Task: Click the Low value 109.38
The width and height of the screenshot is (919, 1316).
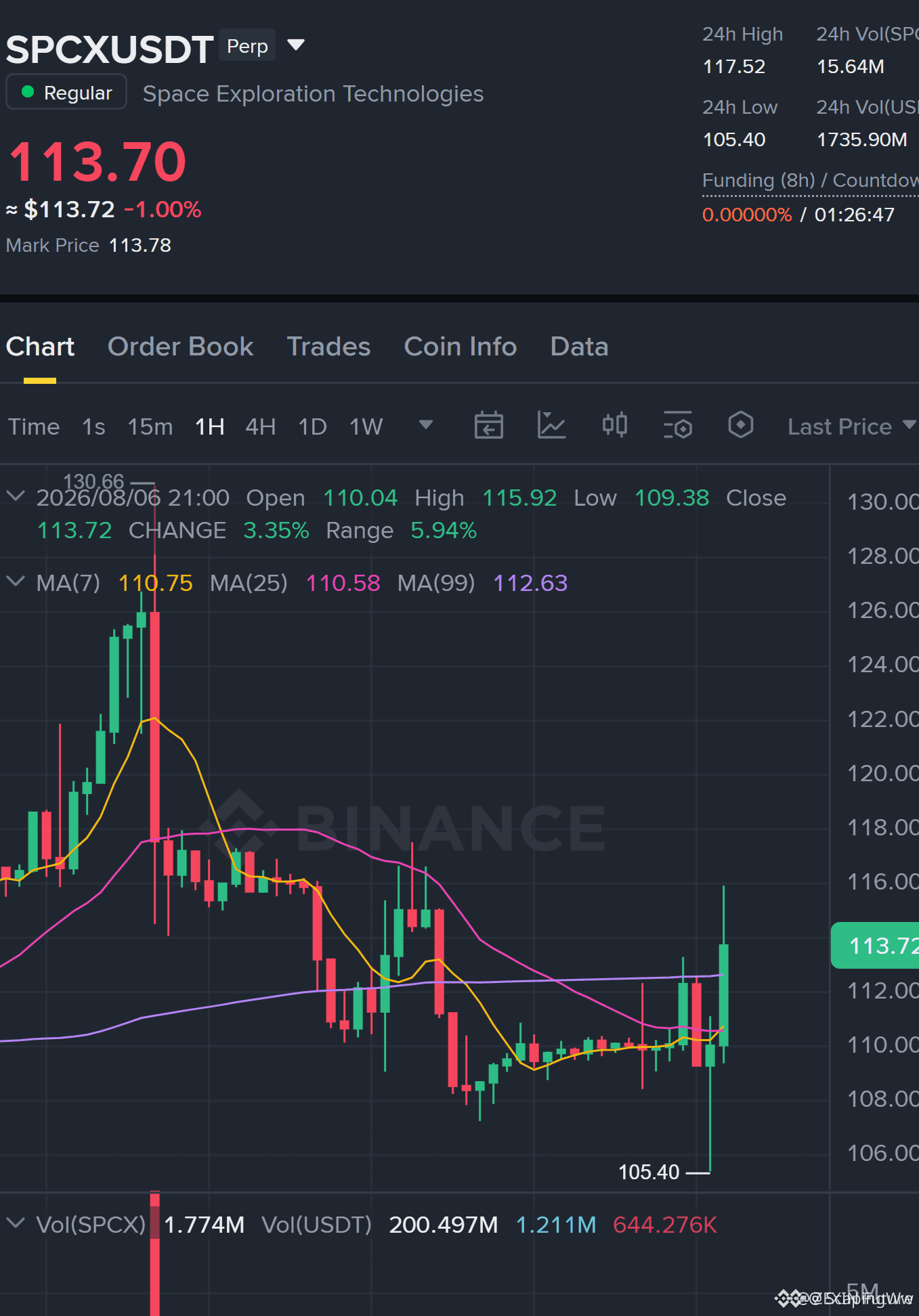Action: coord(672,498)
